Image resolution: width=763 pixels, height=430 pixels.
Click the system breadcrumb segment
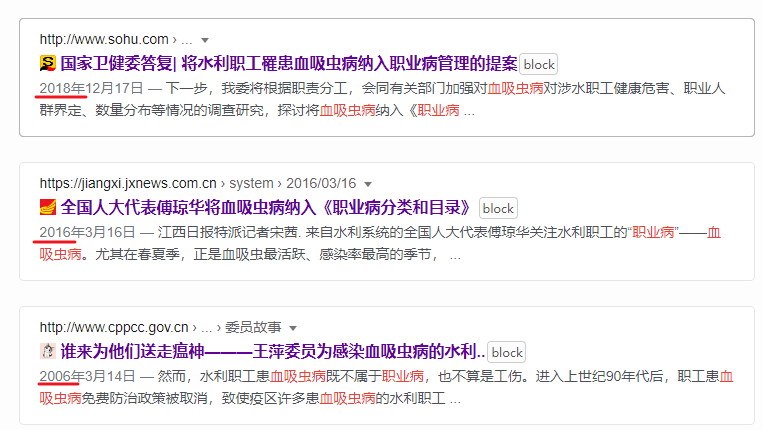252,183
